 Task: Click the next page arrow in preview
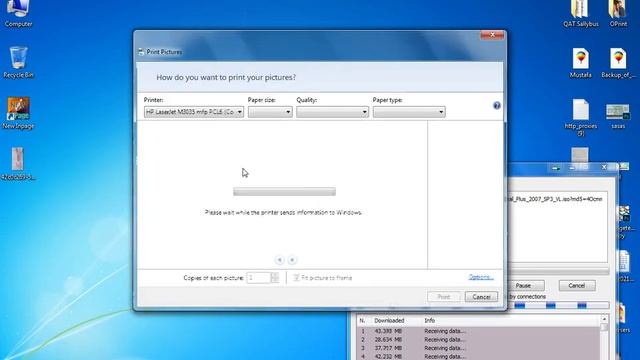click(x=292, y=260)
